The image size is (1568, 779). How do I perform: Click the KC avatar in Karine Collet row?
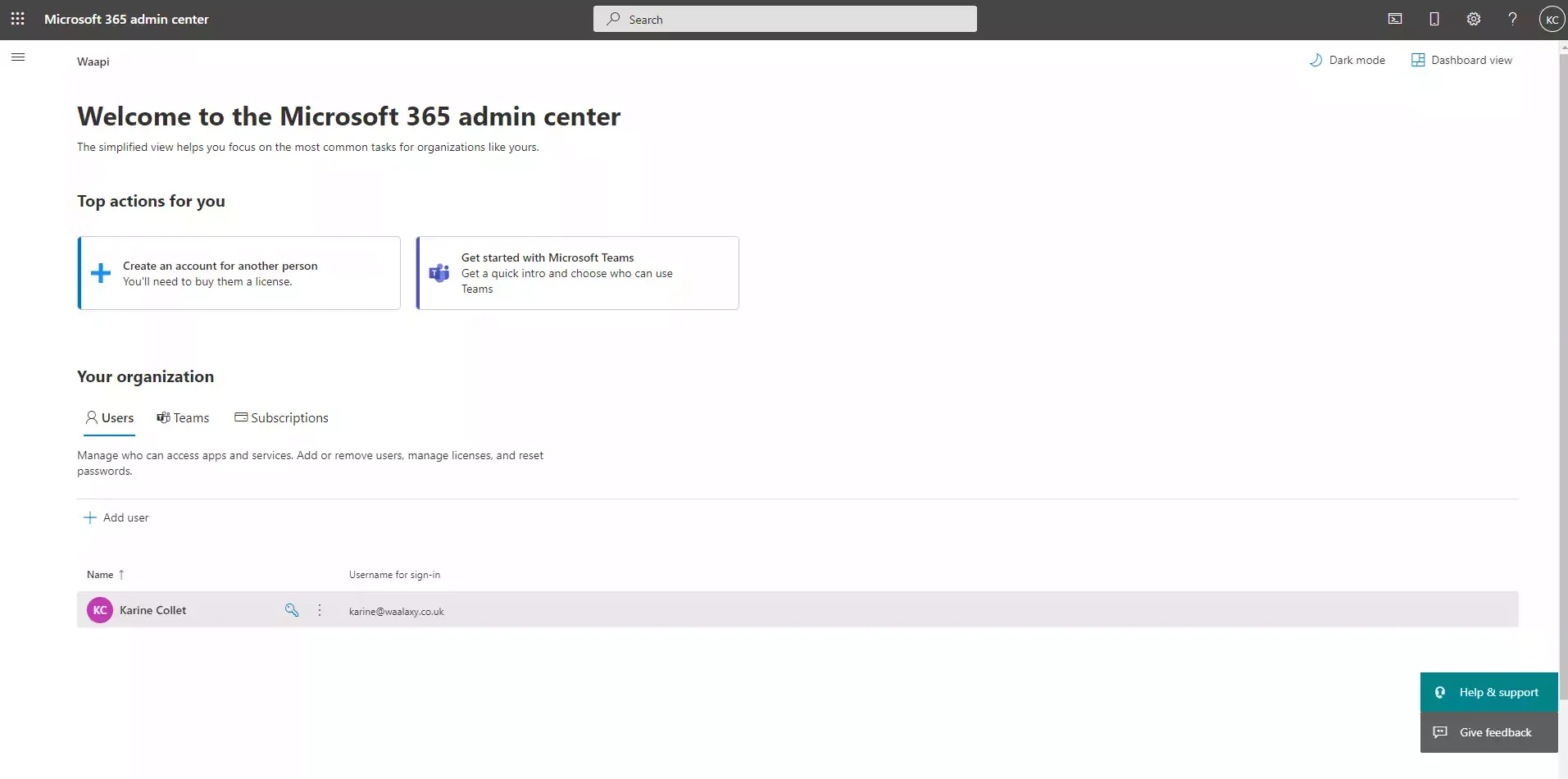[x=100, y=610]
